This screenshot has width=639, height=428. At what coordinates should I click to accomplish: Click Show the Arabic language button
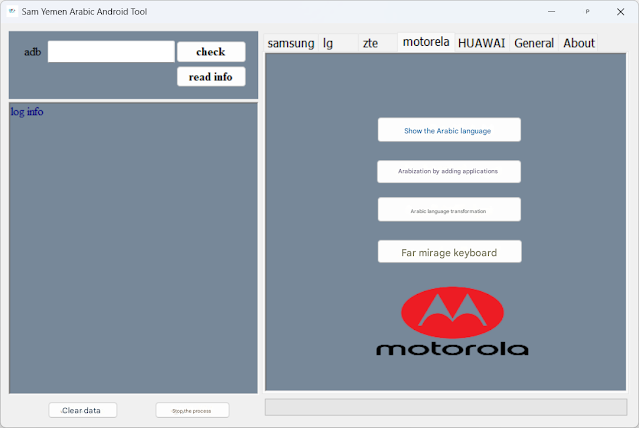(449, 130)
